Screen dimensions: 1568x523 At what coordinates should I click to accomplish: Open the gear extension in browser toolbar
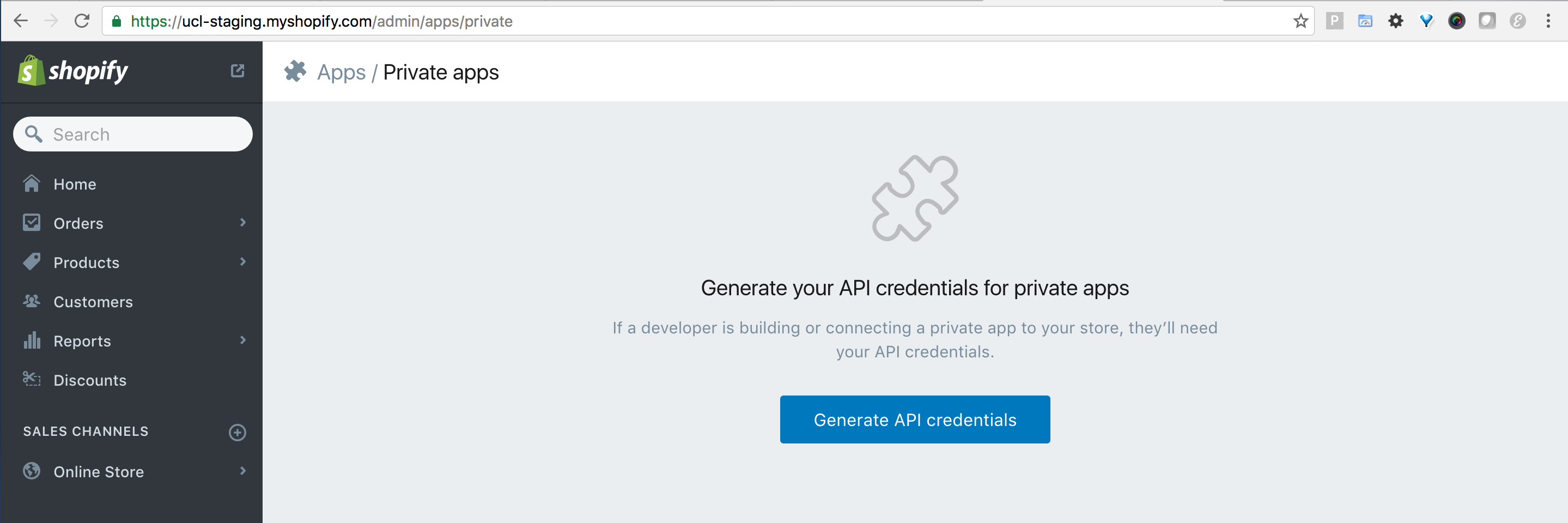tap(1395, 21)
